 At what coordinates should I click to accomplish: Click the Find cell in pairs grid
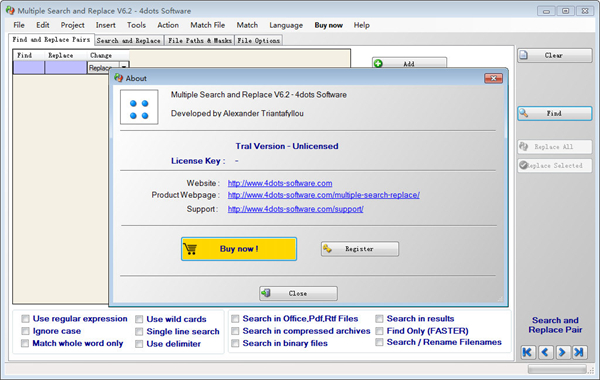coord(29,67)
